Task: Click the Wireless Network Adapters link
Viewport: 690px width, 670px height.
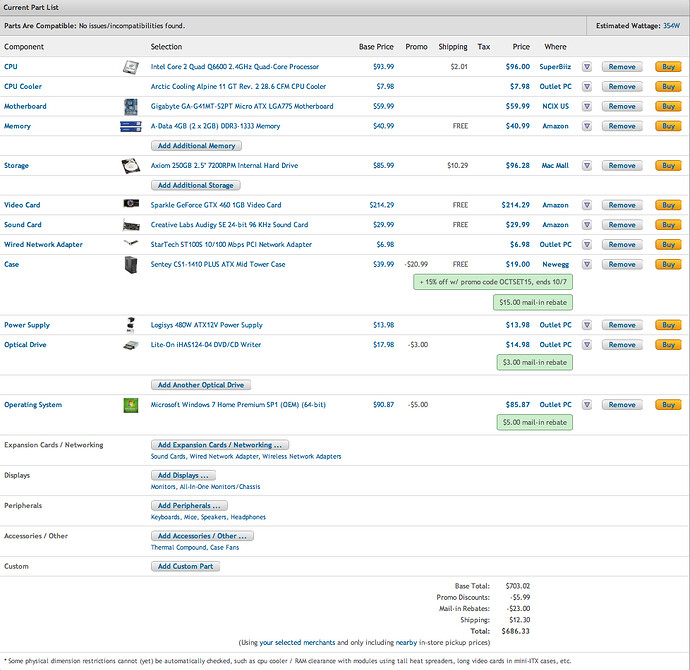Action: 301,457
